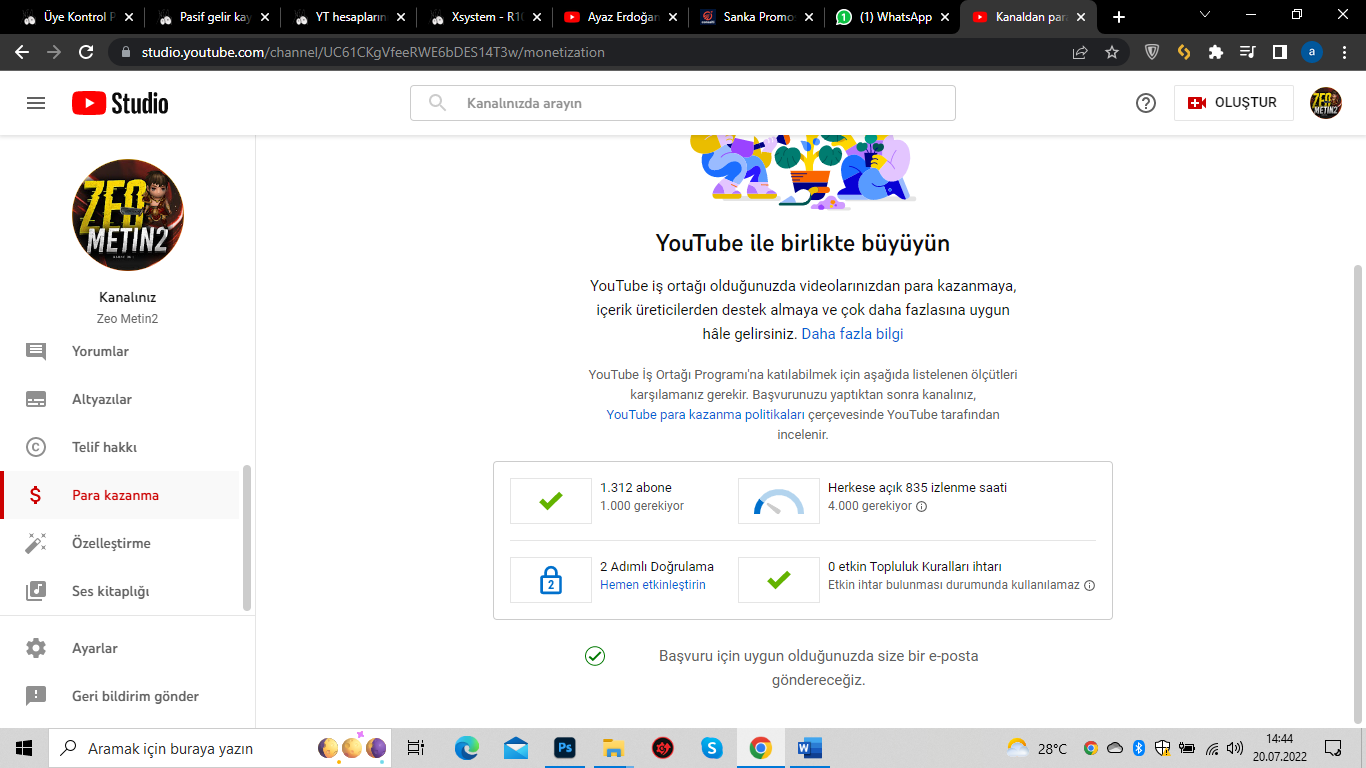Click the 2-step verification lock icon
1366x768 pixels.
point(551,580)
